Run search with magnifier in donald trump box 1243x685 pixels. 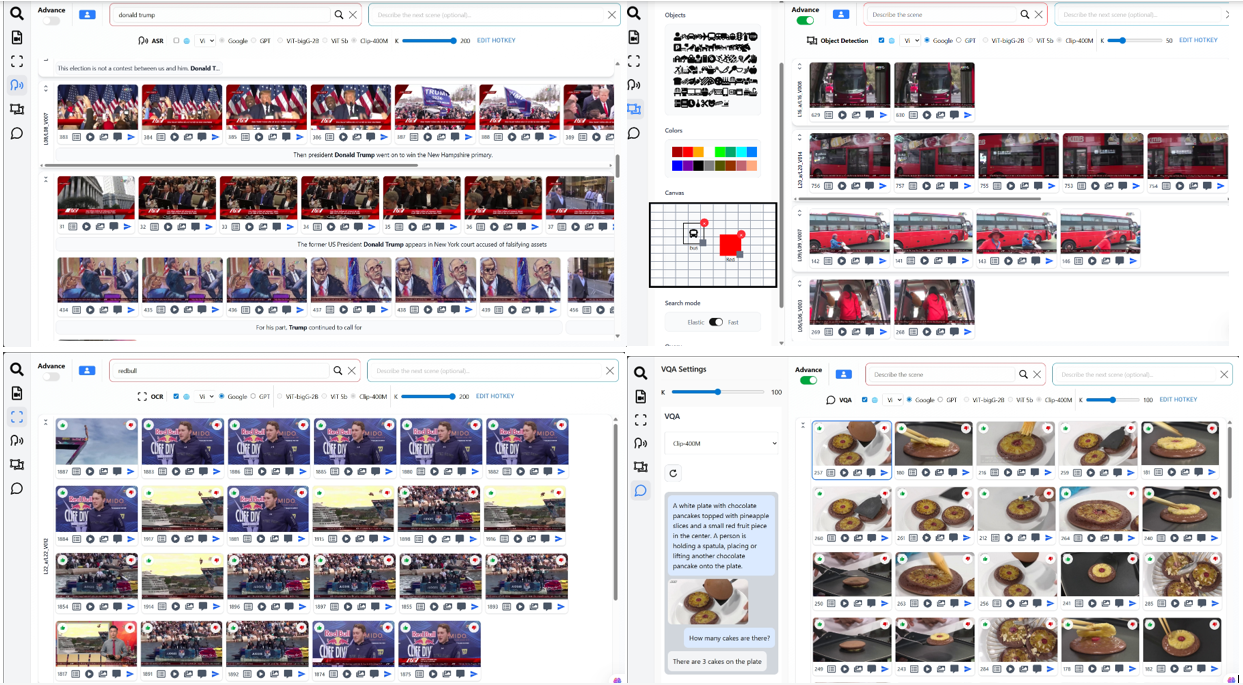coord(339,15)
